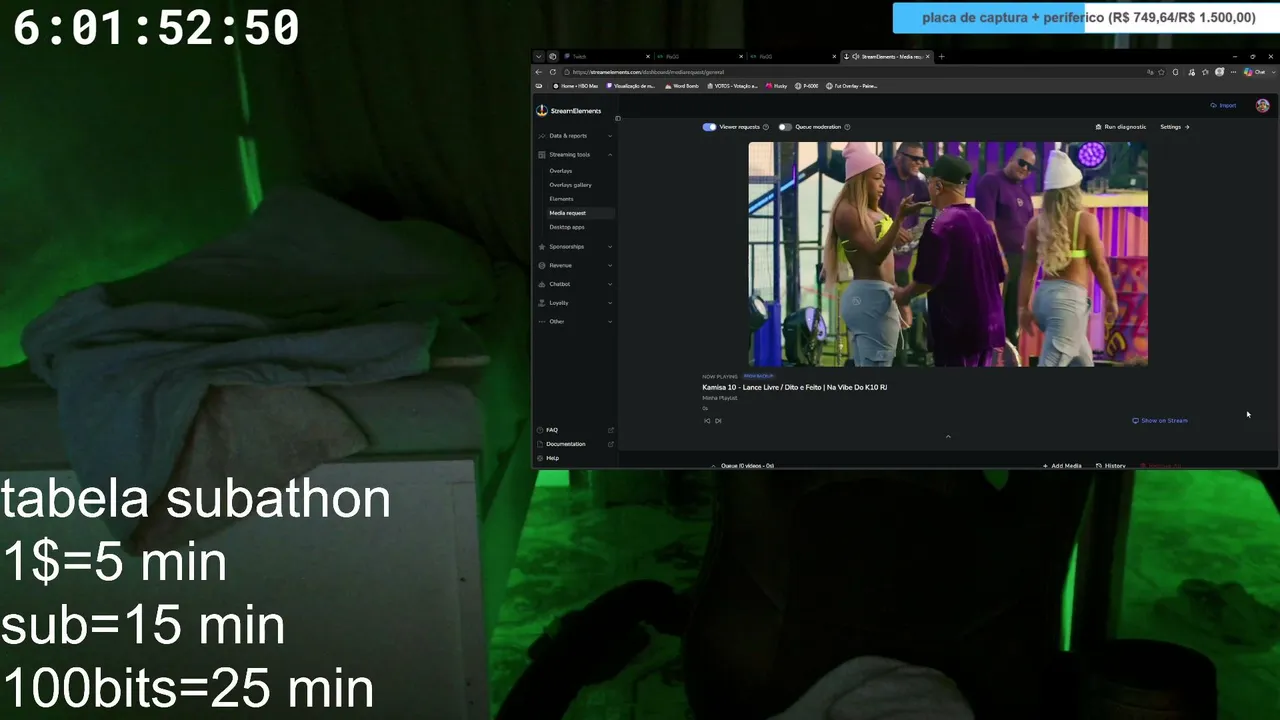Expand the Data & reports section

[610, 136]
